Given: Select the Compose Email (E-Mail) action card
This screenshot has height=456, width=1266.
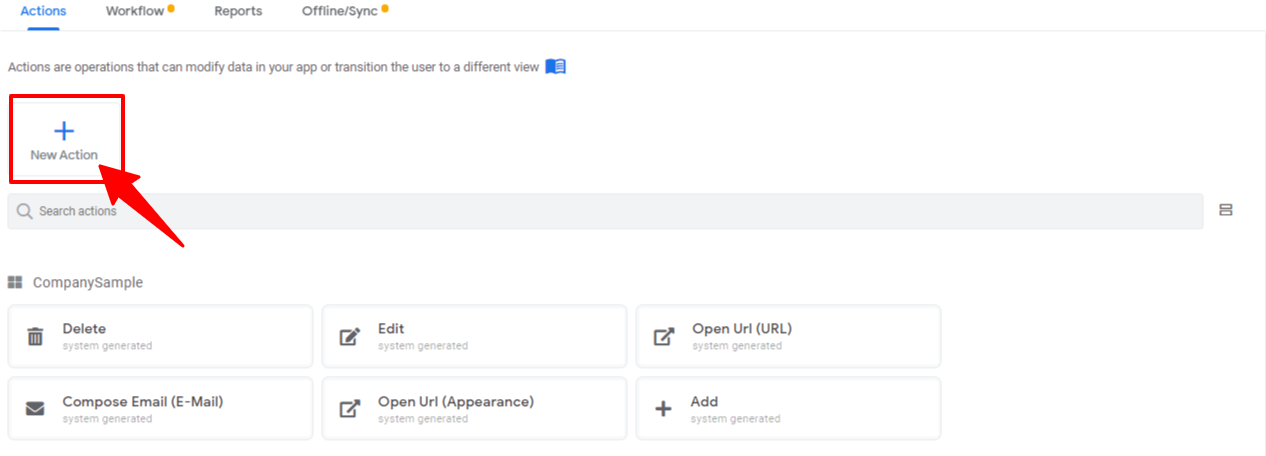Looking at the screenshot, I should point(160,409).
